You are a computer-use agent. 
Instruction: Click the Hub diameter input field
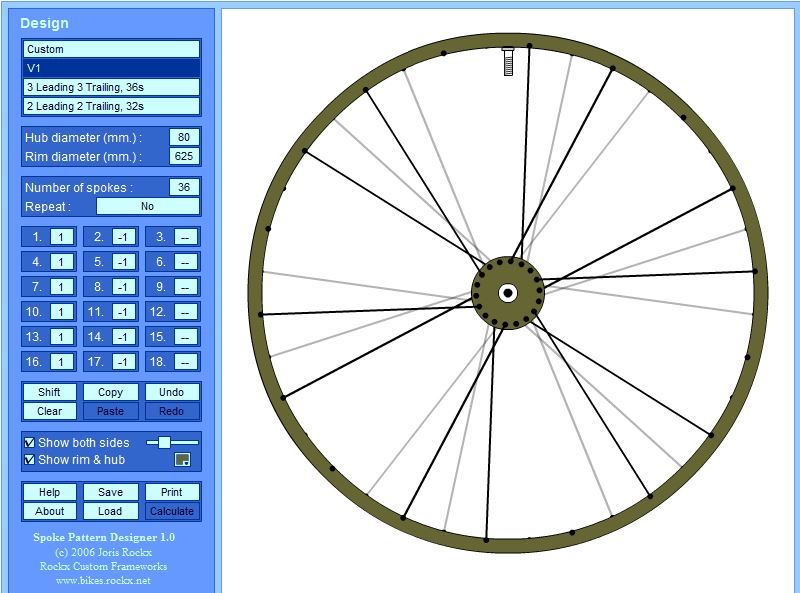coord(184,137)
